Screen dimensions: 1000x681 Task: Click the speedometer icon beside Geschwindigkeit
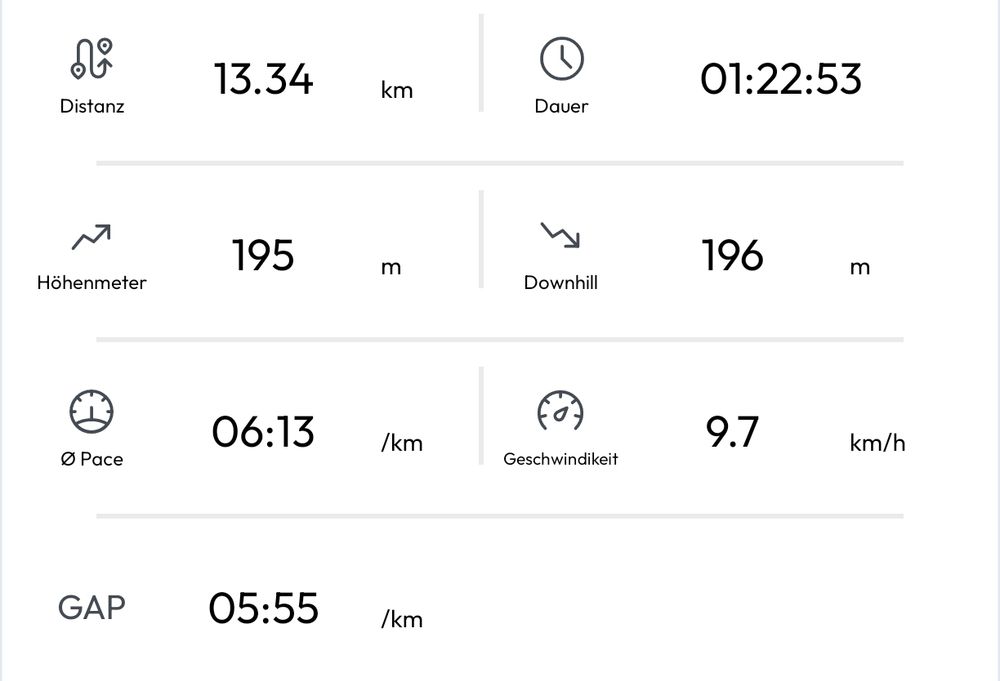pyautogui.click(x=560, y=410)
